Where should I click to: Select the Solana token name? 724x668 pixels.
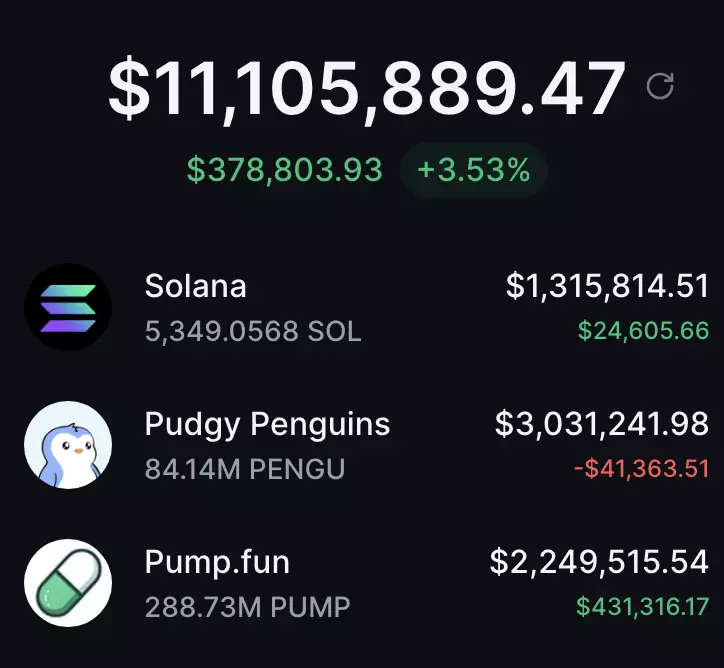(x=195, y=286)
